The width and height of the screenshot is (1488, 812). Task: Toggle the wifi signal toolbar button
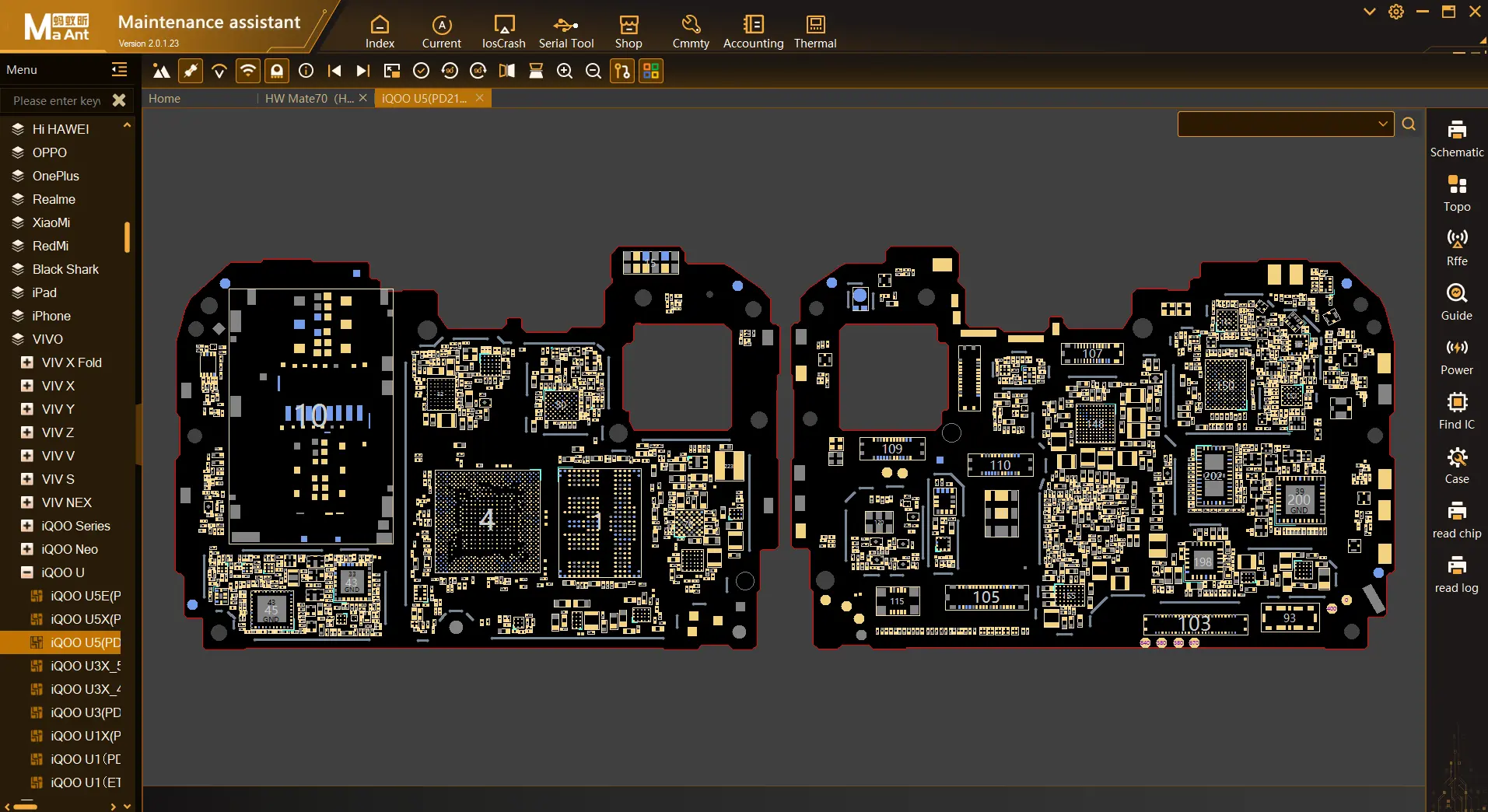[x=248, y=72]
